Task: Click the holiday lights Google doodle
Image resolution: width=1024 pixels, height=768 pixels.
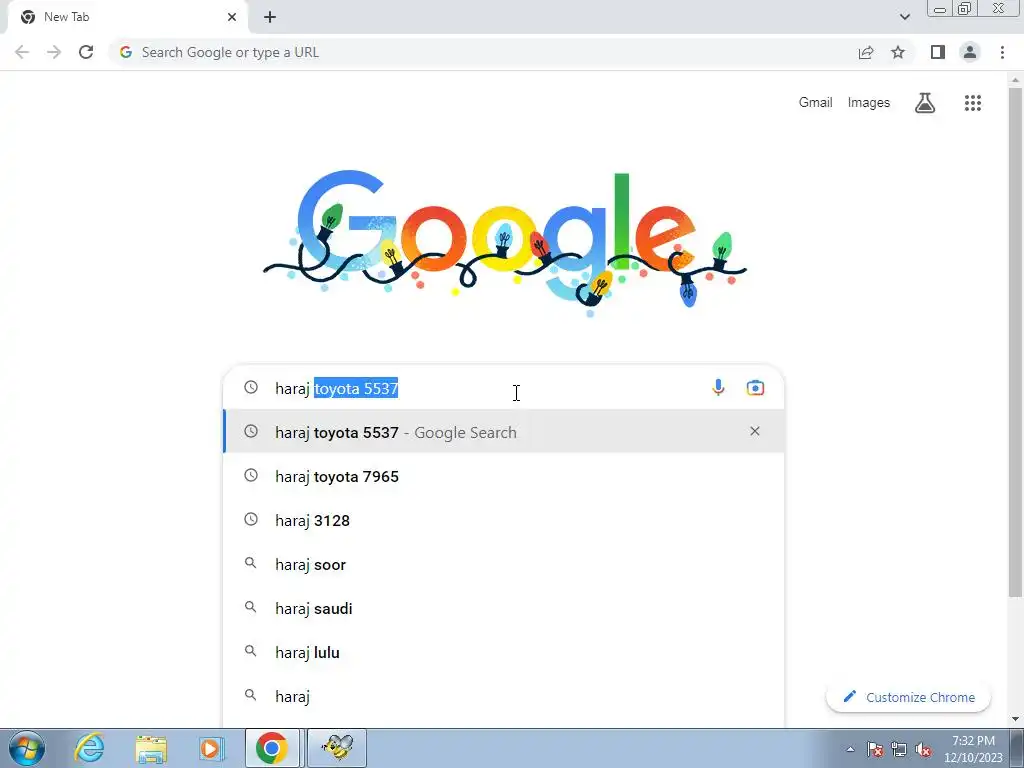Action: tap(505, 243)
